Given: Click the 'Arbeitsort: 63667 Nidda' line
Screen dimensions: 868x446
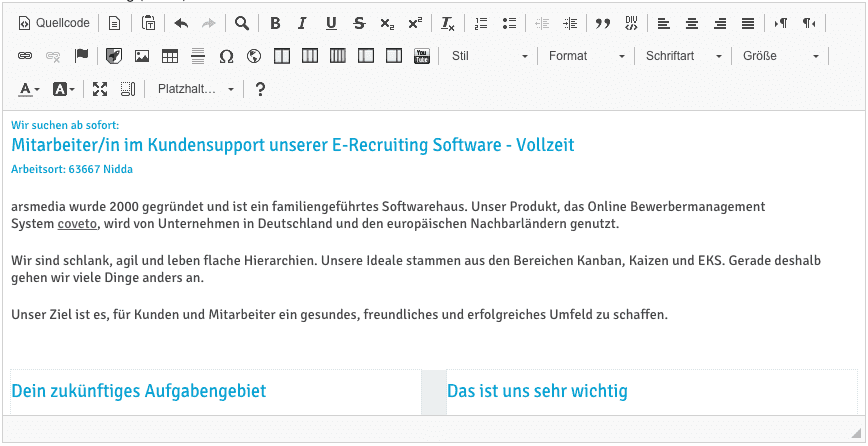Looking at the screenshot, I should coord(72,169).
